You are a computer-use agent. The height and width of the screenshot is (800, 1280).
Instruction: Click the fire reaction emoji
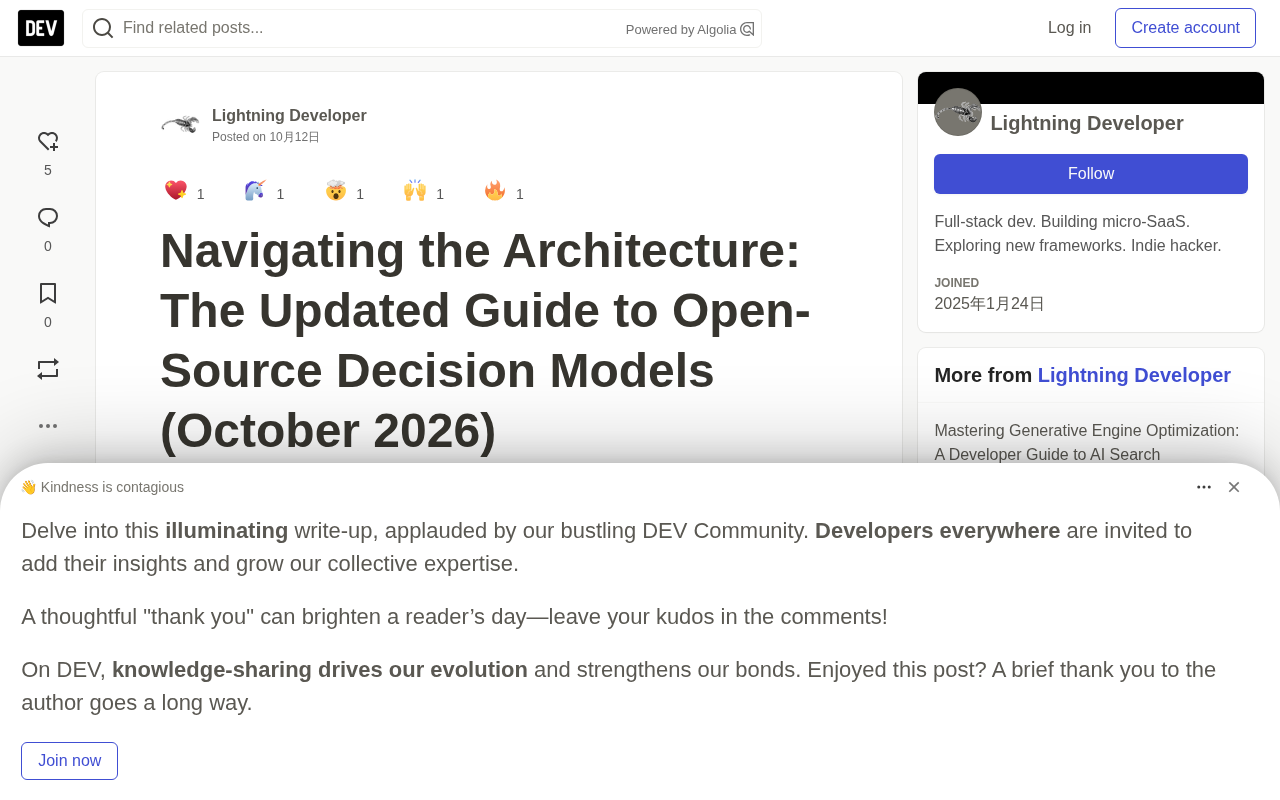495,190
